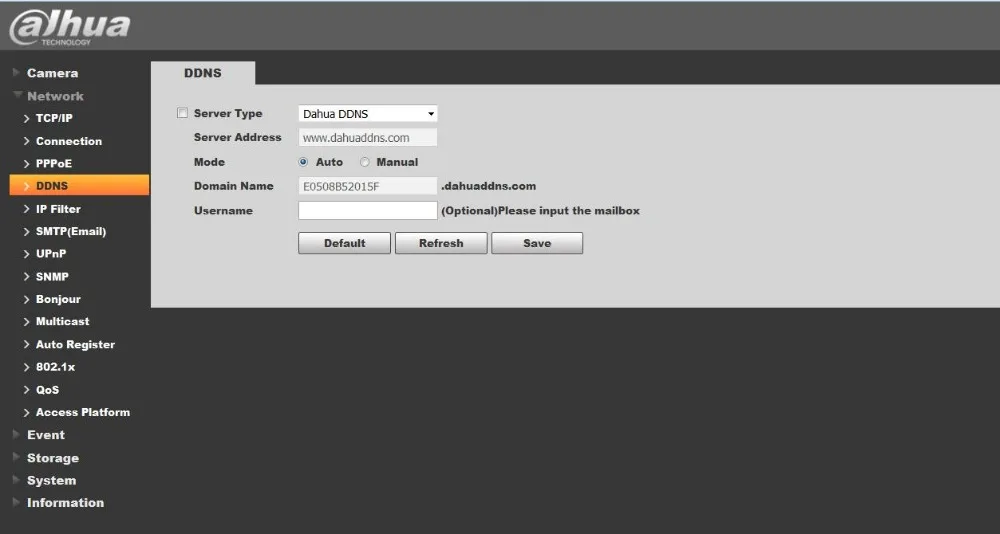Open the Access Platform page
This screenshot has height=534, width=1000.
(83, 413)
